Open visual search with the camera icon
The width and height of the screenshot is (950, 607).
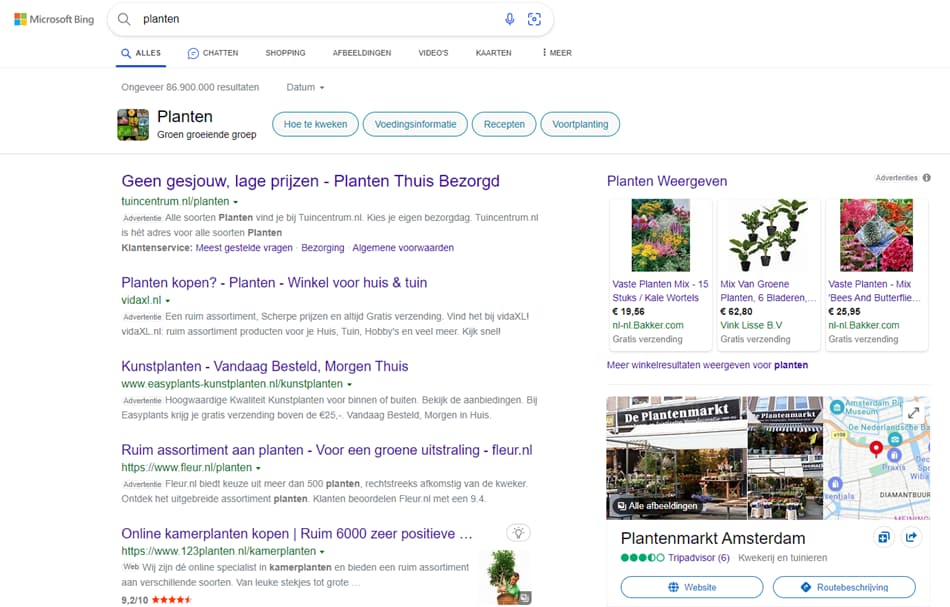[x=535, y=18]
